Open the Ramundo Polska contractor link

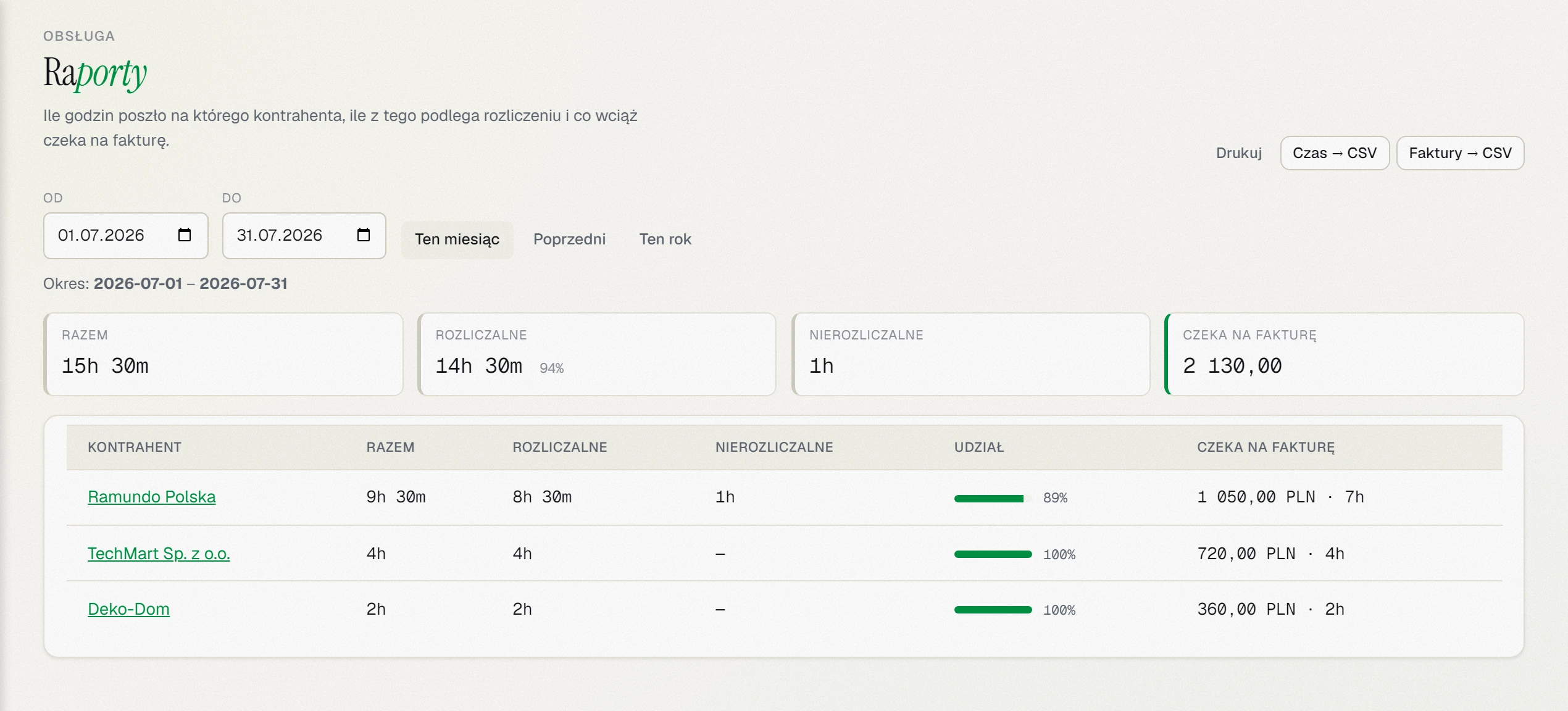pyautogui.click(x=152, y=497)
